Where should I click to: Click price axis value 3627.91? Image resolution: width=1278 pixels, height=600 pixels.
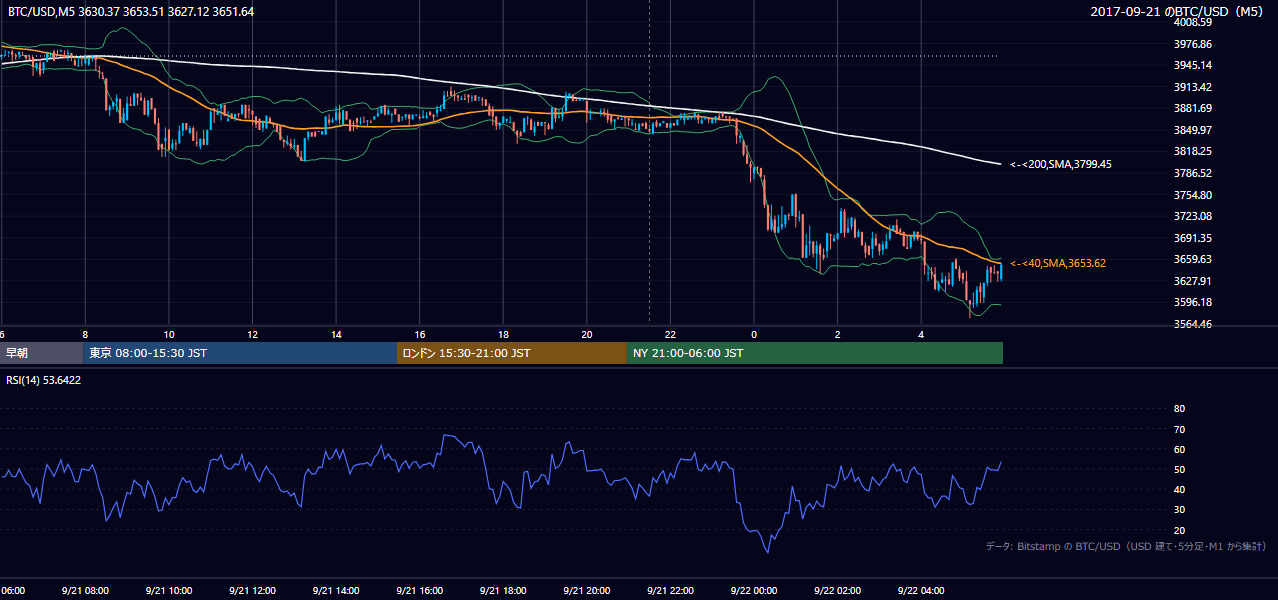1193,281
